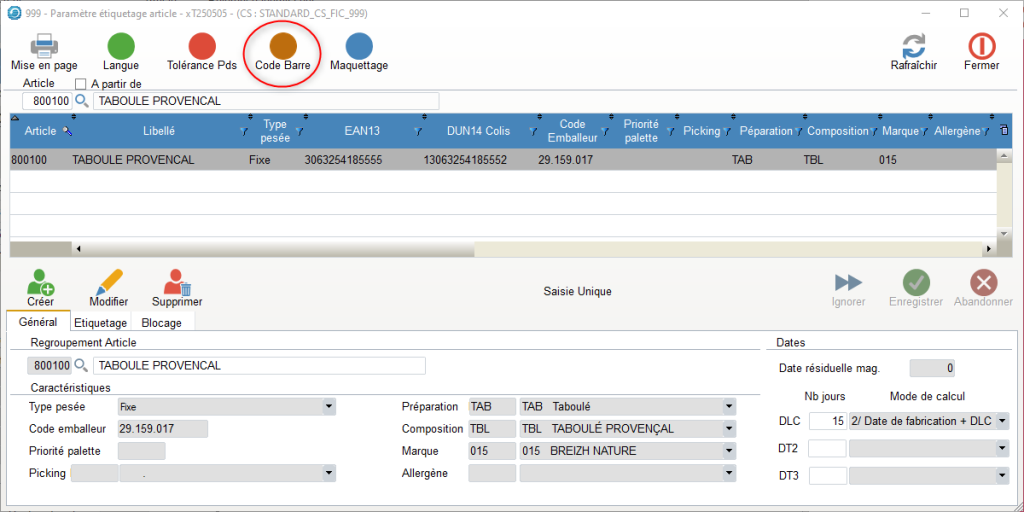
Task: Click the Rafraîchir refresh icon
Action: click(x=913, y=46)
